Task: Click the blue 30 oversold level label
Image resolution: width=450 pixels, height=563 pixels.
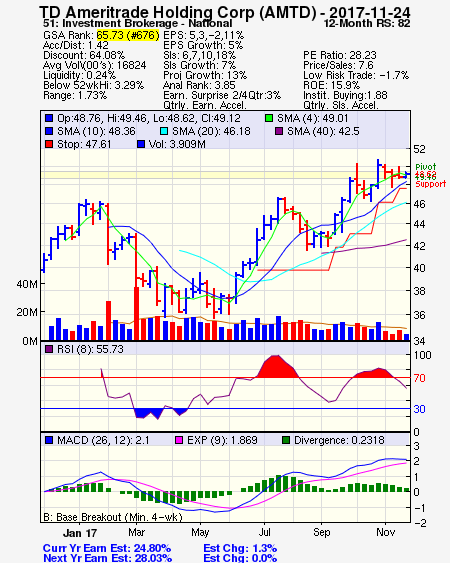Action: [x=419, y=409]
